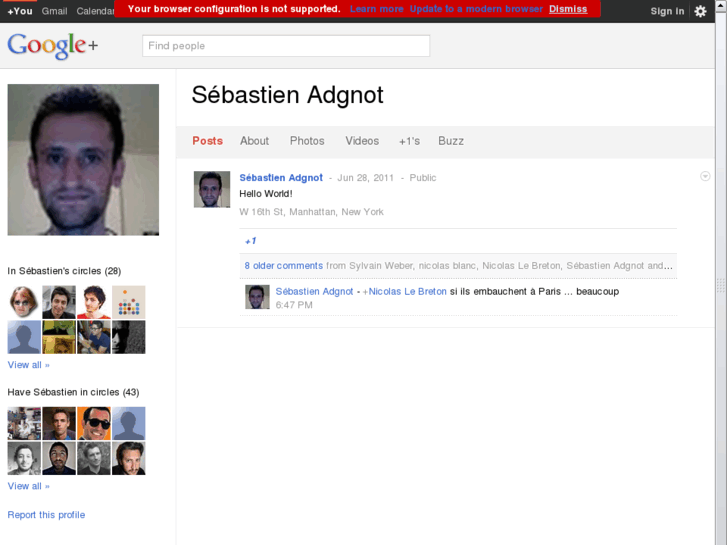Open the settings gear icon

pos(700,11)
